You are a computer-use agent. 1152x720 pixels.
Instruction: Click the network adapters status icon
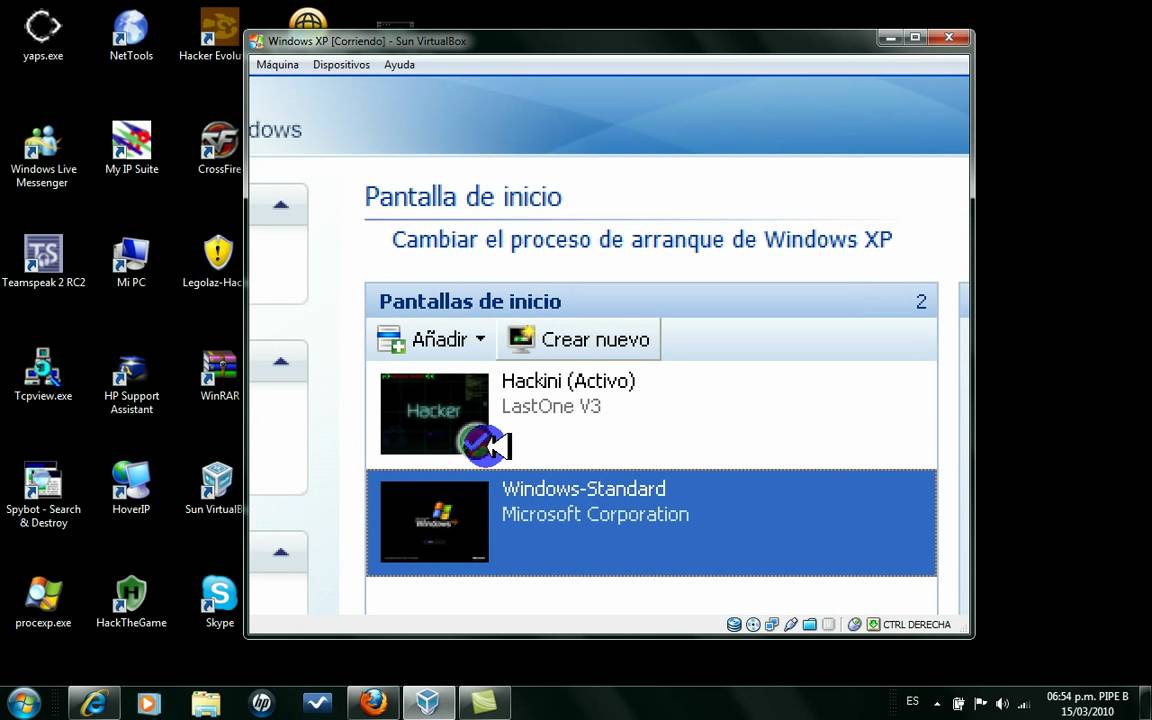pyautogui.click(x=771, y=624)
